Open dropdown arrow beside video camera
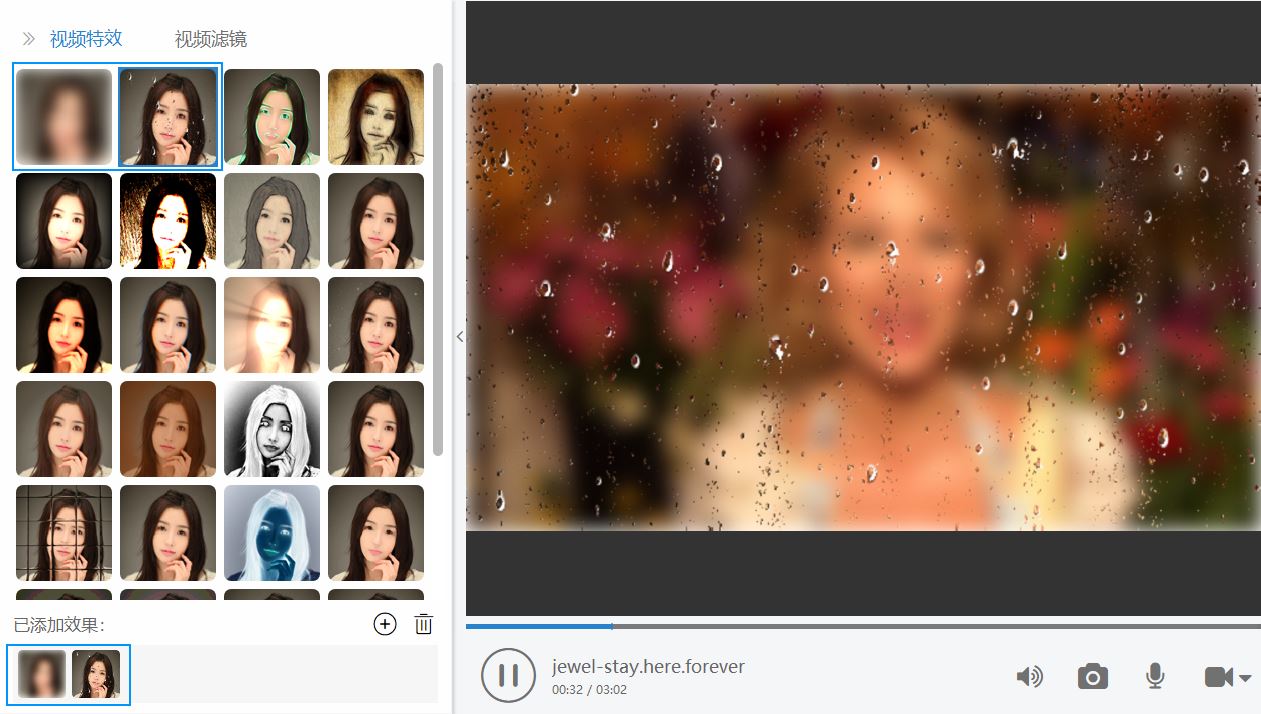 [1246, 678]
